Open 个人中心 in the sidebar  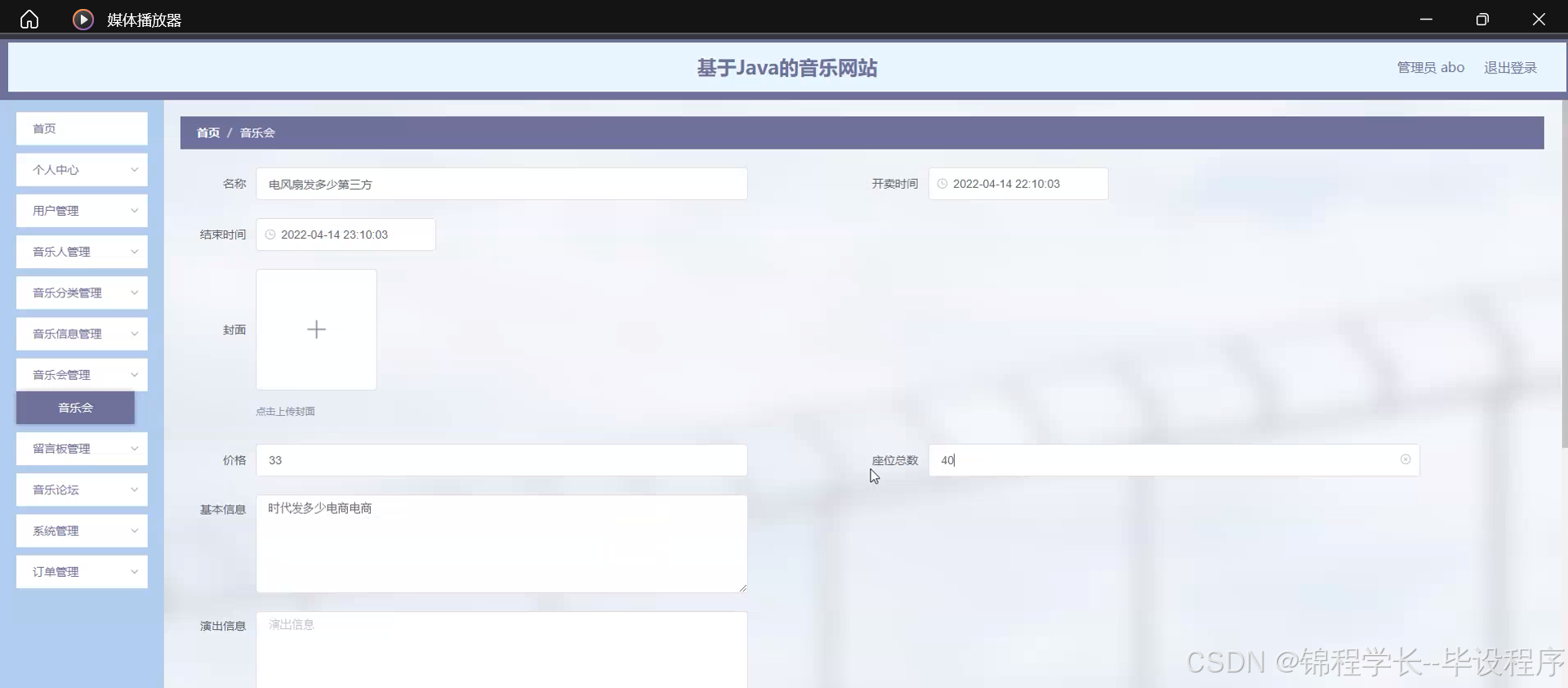coord(82,170)
